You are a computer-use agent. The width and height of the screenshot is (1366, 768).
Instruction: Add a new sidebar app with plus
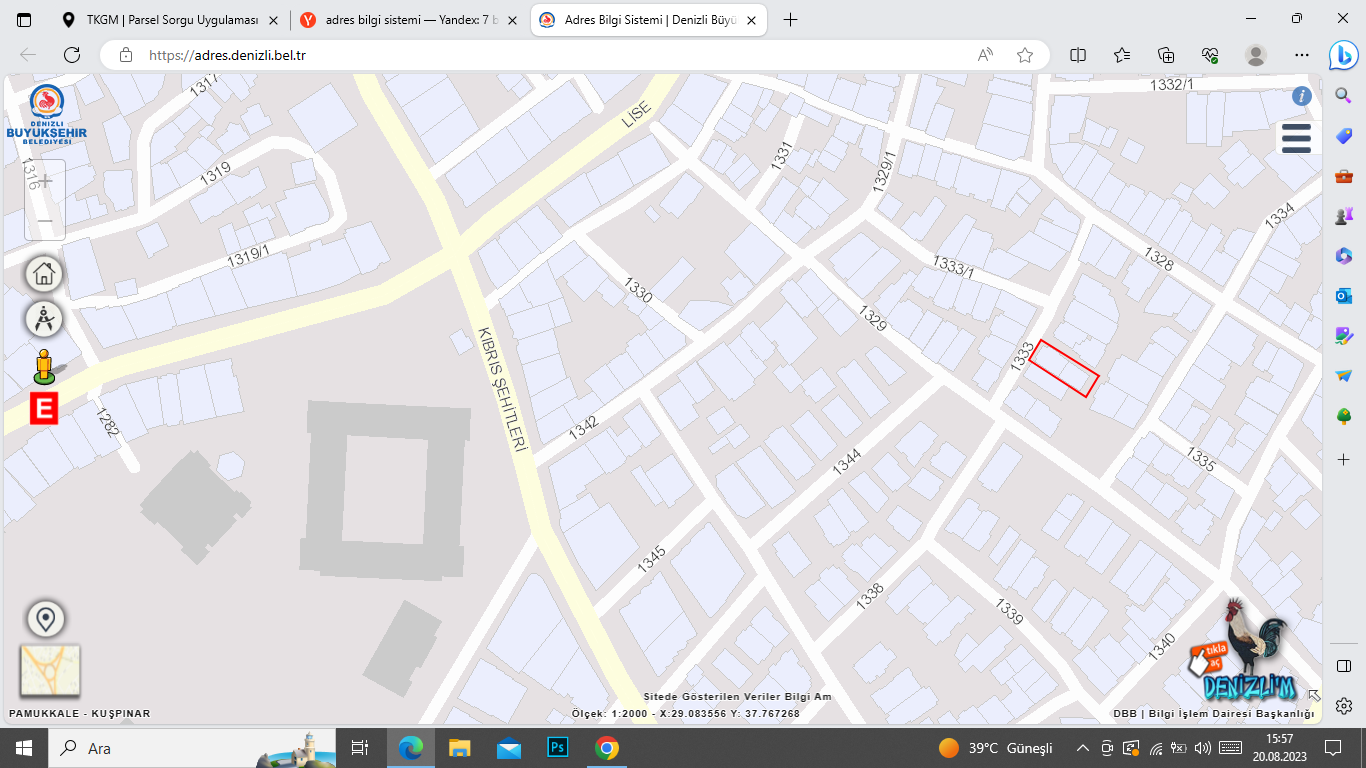(1344, 458)
